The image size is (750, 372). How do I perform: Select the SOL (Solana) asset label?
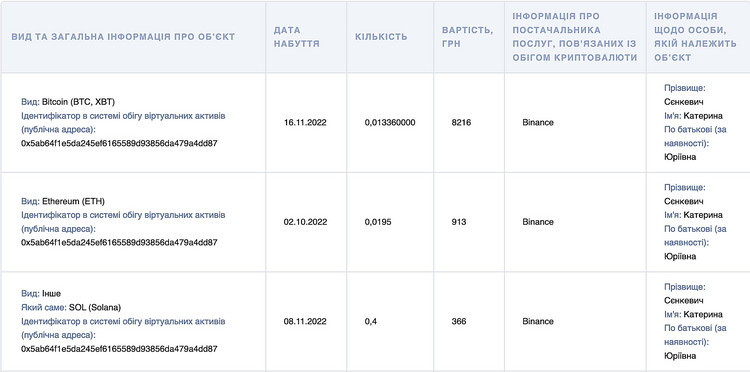tap(95, 307)
